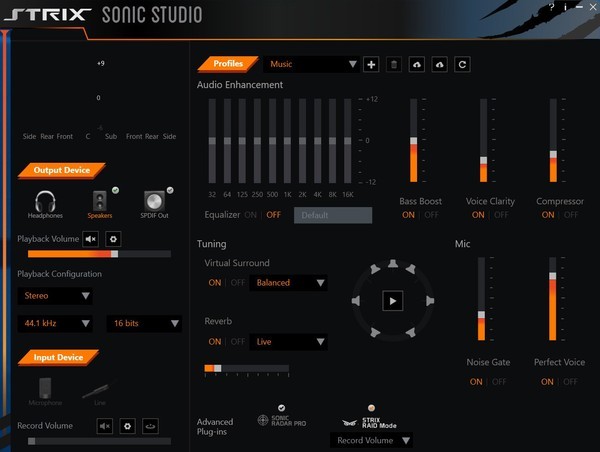Open the Sonic Radar Pro plug-in
This screenshot has width=600, height=452.
click(282, 420)
